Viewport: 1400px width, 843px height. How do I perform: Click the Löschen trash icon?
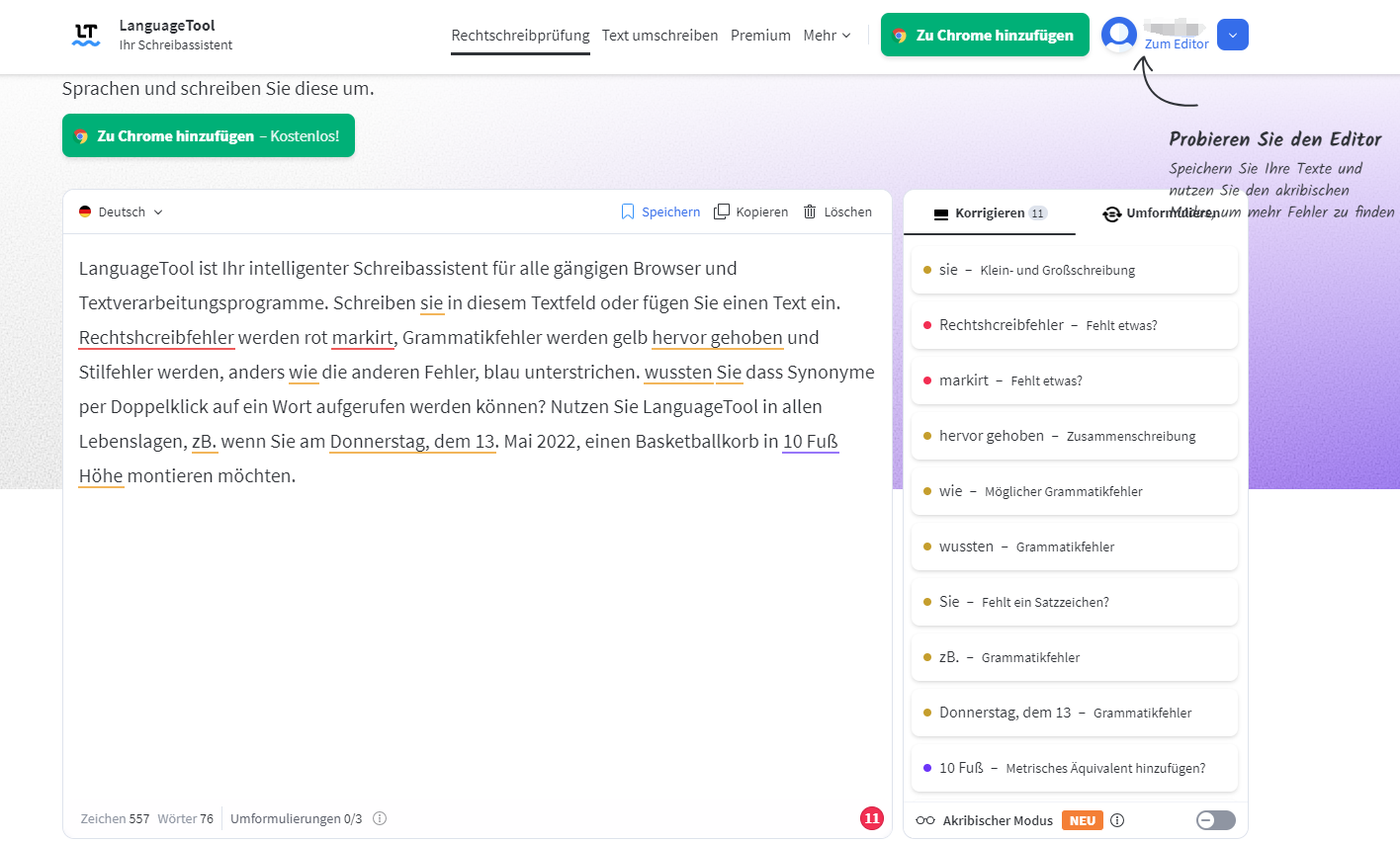coord(810,211)
